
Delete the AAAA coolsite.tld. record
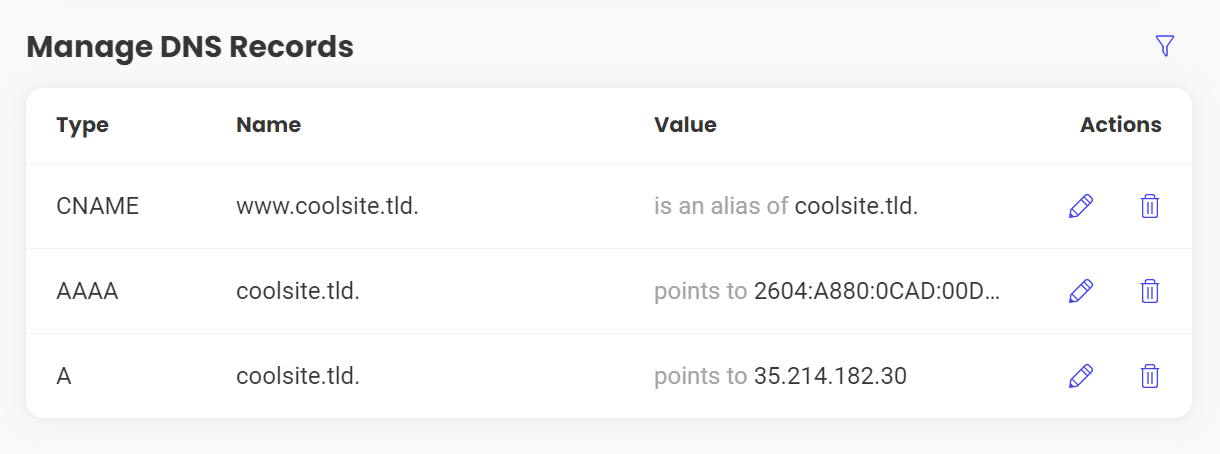(x=1150, y=291)
